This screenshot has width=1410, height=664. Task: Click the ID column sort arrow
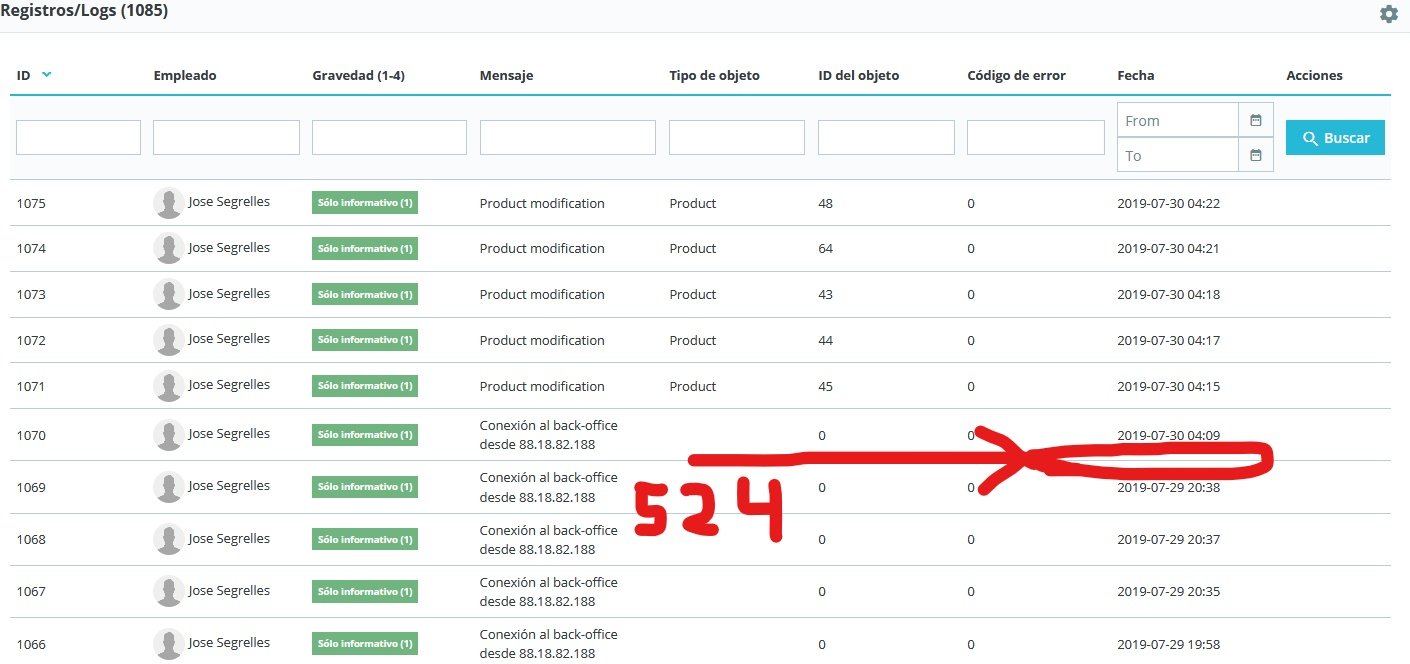(x=47, y=75)
